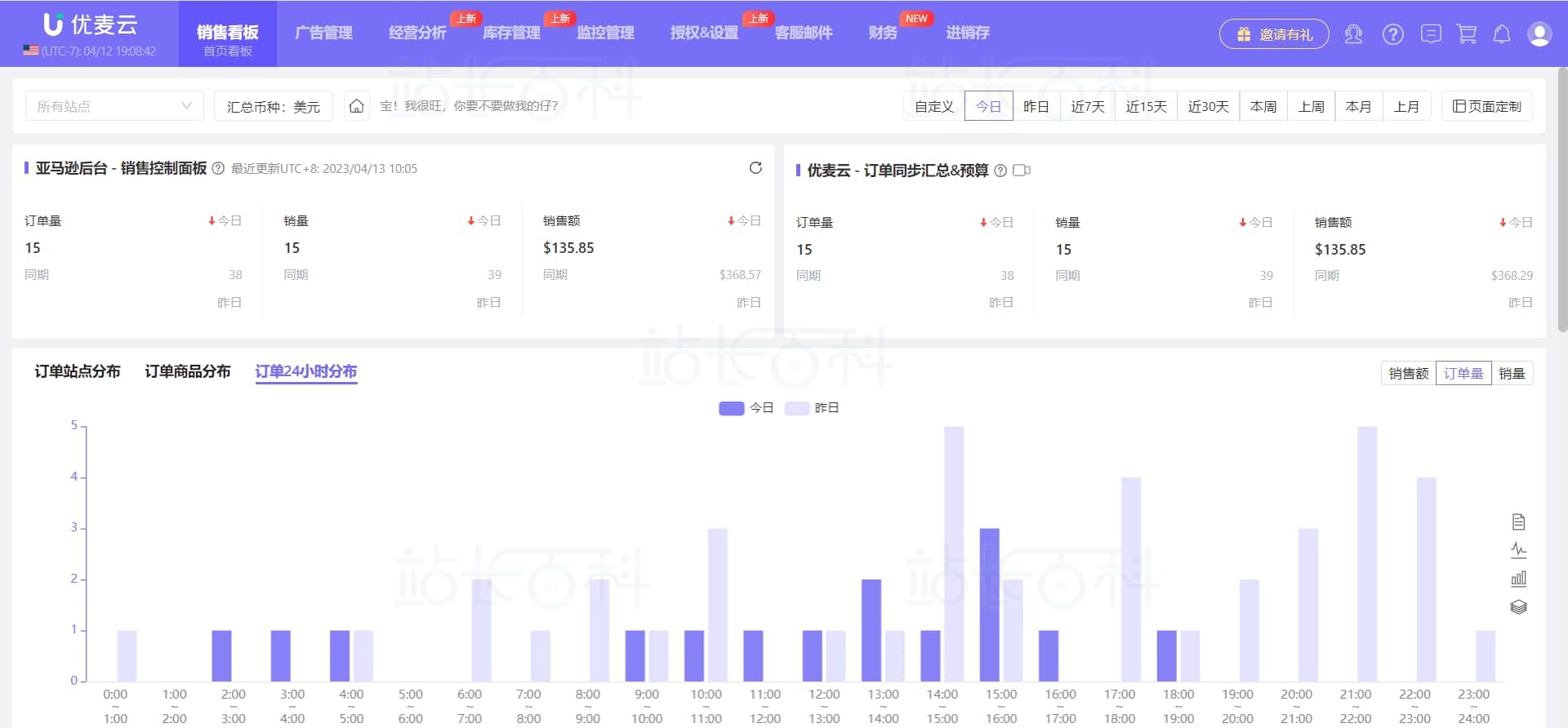Screen dimensions: 1568x728
Task: Select 昨日 date range
Action: [1036, 106]
